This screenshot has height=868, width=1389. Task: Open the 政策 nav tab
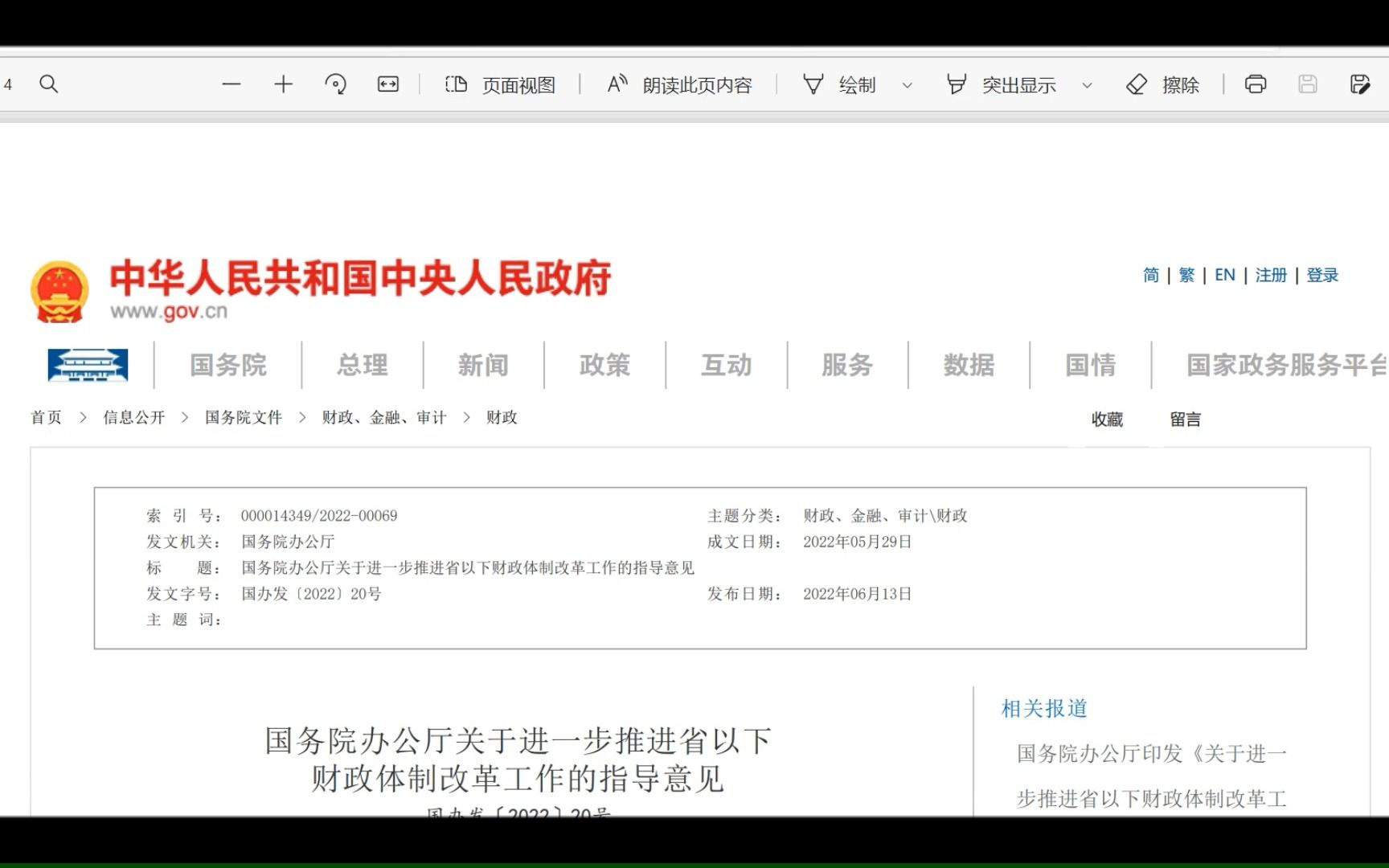tap(604, 365)
